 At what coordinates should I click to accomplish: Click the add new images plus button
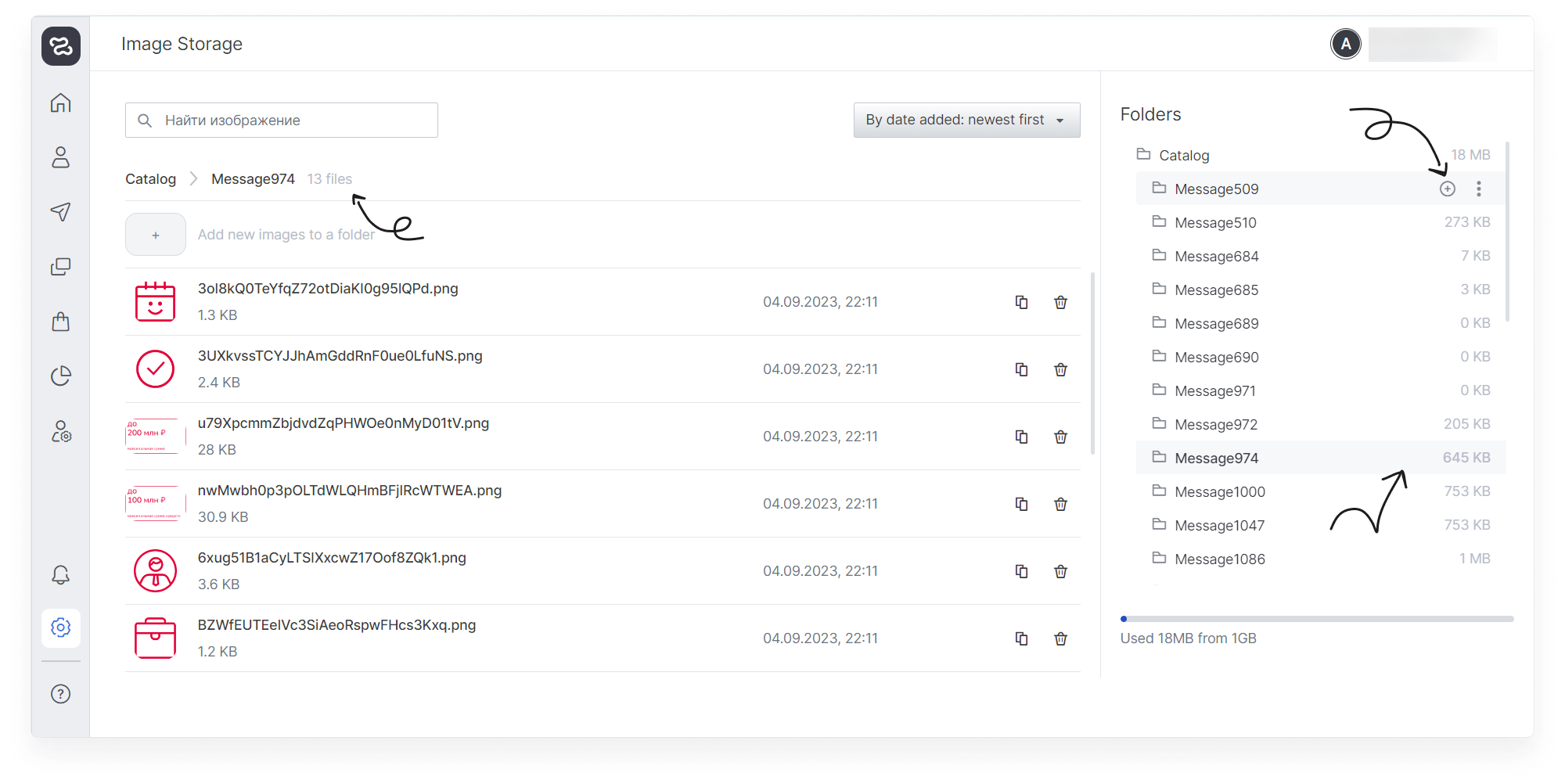(156, 235)
